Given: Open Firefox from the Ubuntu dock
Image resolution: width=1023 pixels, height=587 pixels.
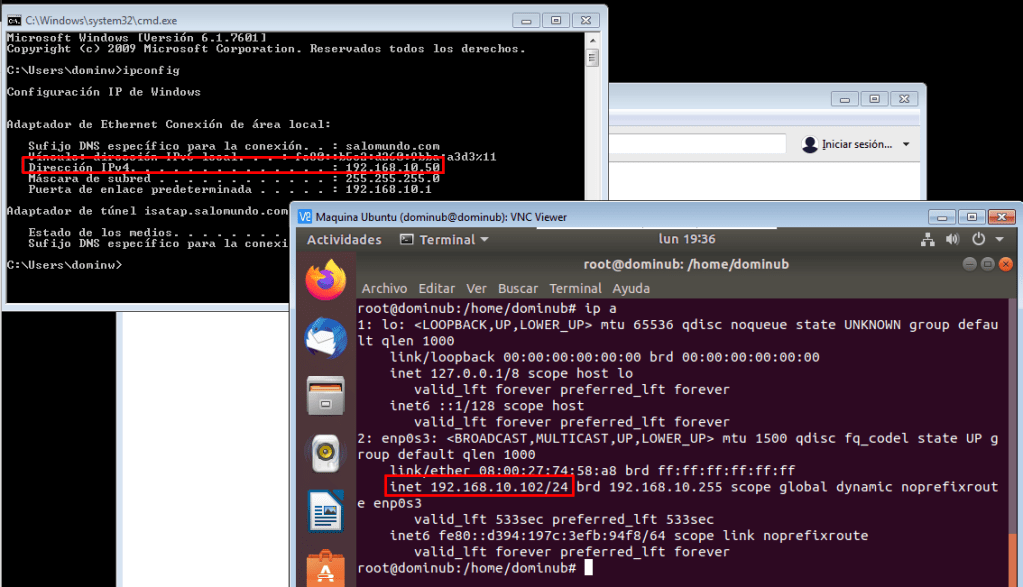Looking at the screenshot, I should [x=325, y=281].
